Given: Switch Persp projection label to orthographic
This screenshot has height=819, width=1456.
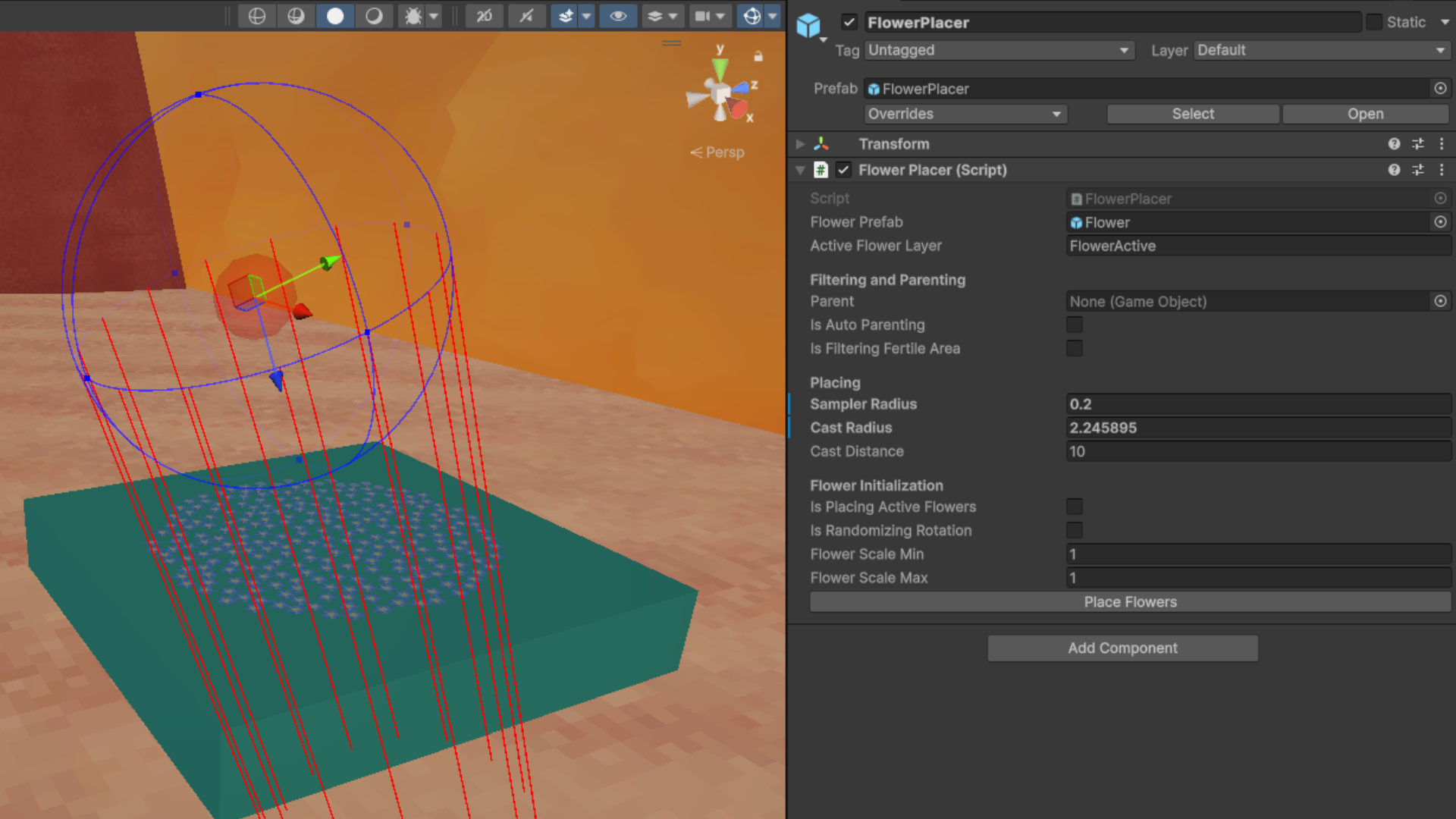Looking at the screenshot, I should pos(717,152).
